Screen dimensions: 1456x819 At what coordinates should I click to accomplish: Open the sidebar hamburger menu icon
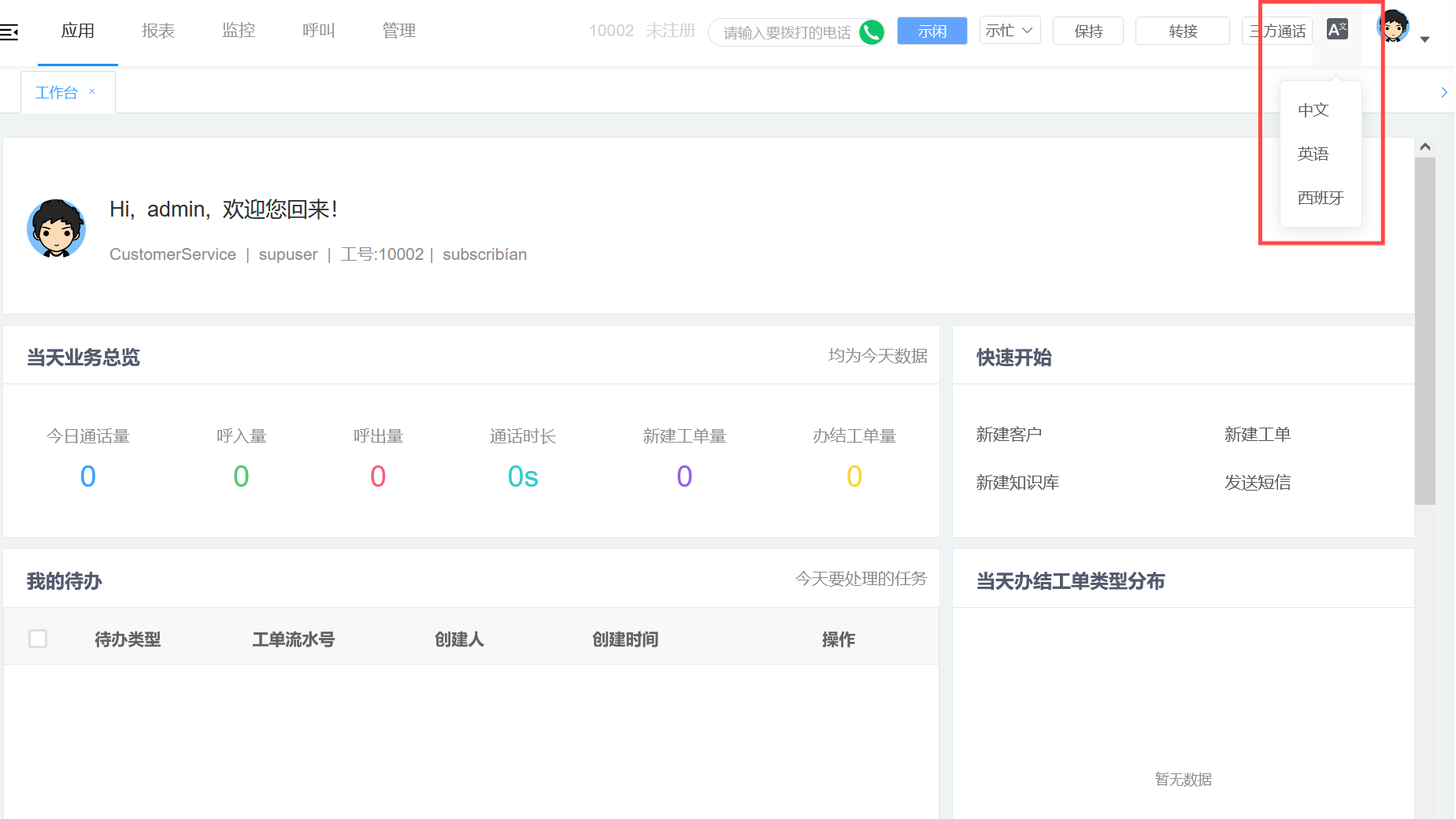(9, 31)
